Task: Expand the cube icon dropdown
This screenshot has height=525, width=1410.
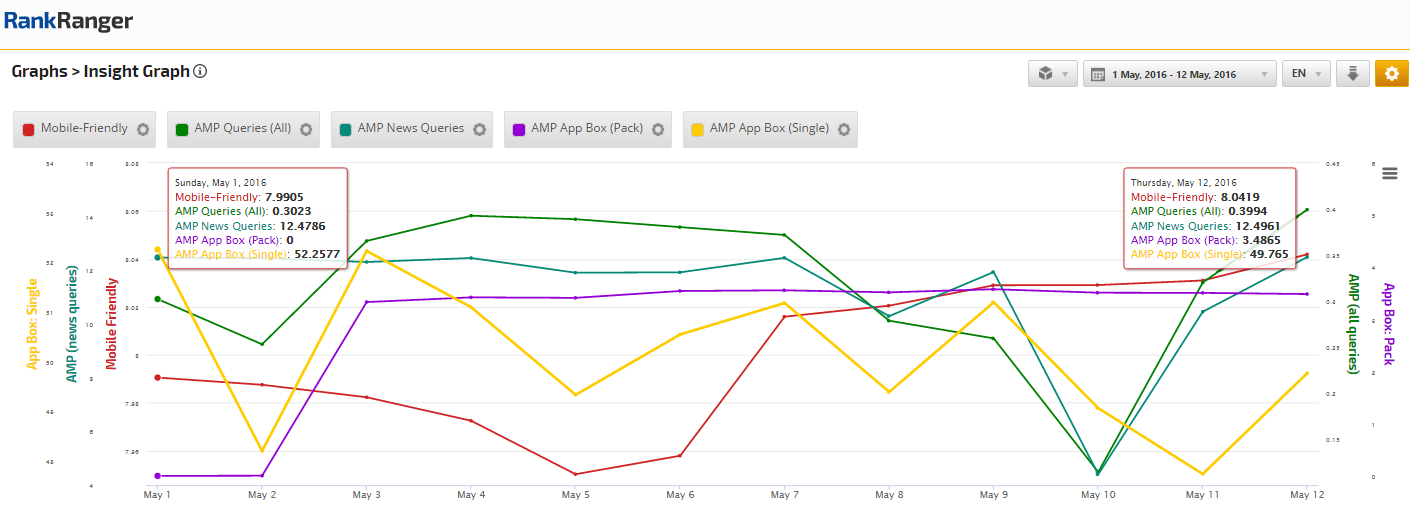Action: [1052, 74]
